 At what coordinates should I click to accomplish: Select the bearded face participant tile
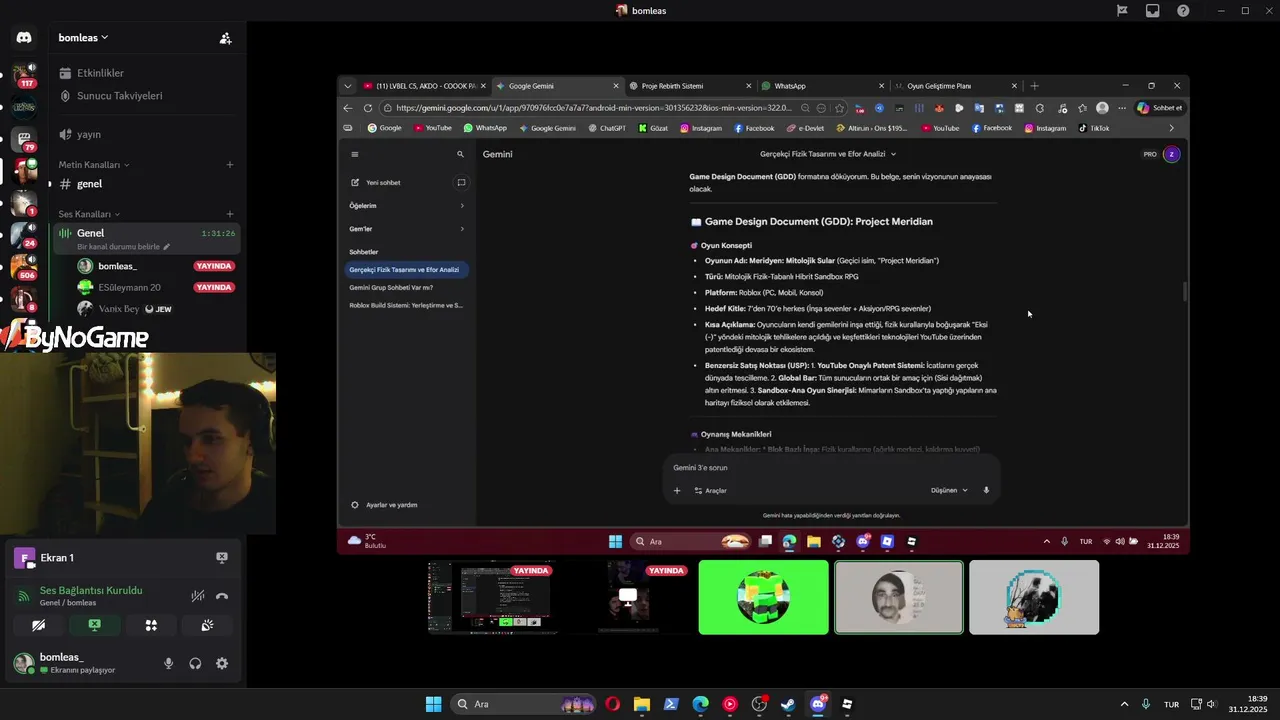click(899, 597)
